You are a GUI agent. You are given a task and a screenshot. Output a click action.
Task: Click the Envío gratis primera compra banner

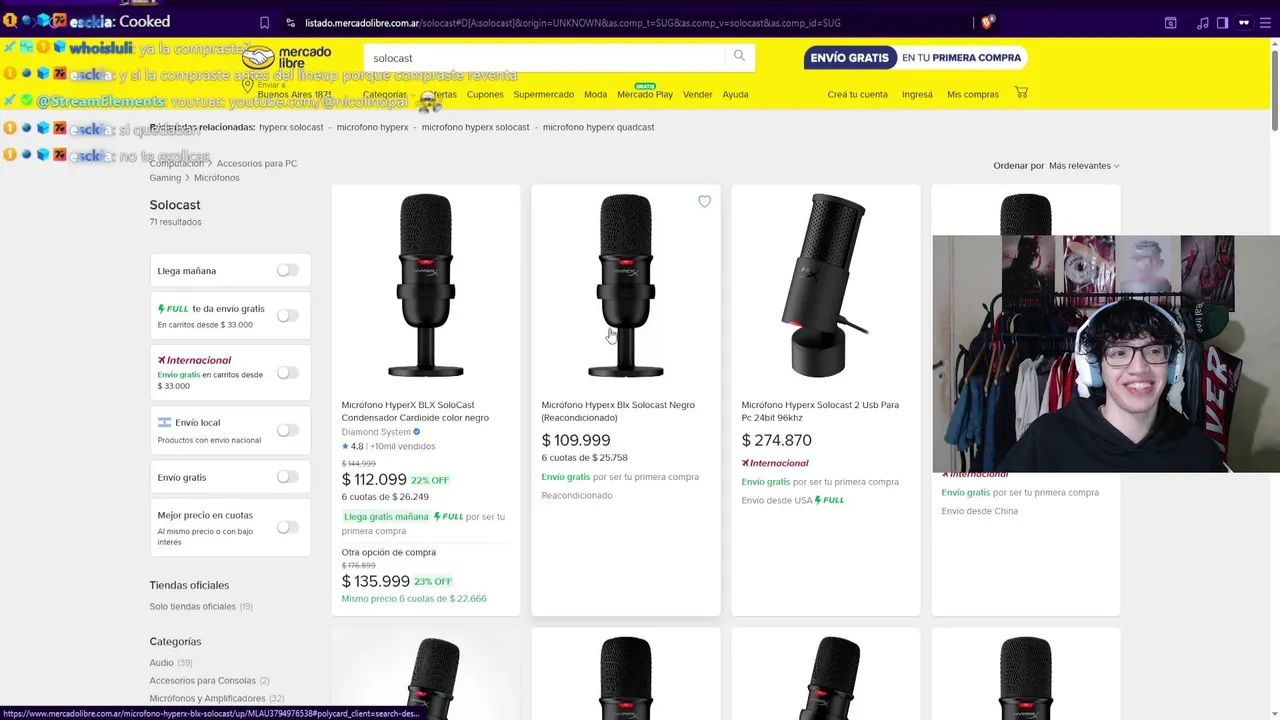915,58
